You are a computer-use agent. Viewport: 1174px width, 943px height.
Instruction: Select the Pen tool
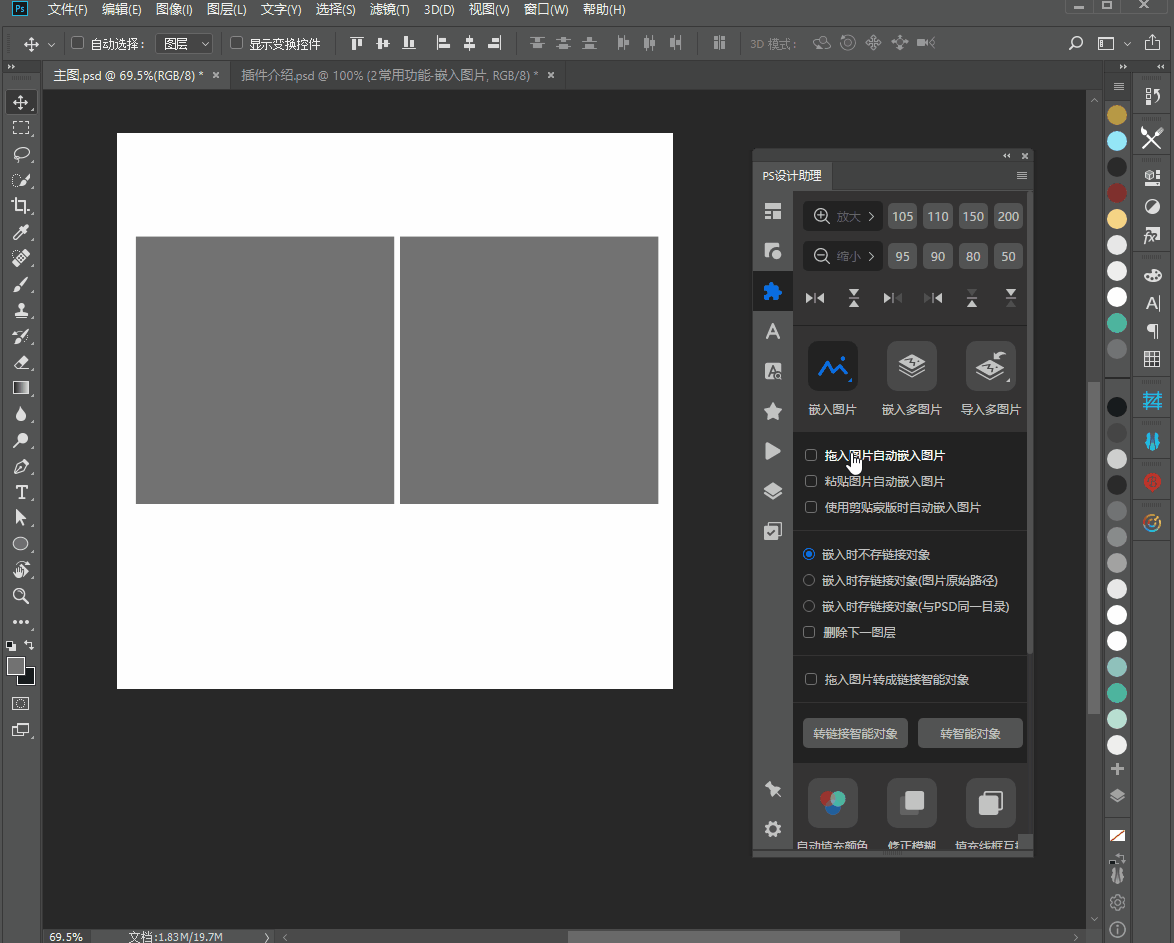click(x=21, y=467)
